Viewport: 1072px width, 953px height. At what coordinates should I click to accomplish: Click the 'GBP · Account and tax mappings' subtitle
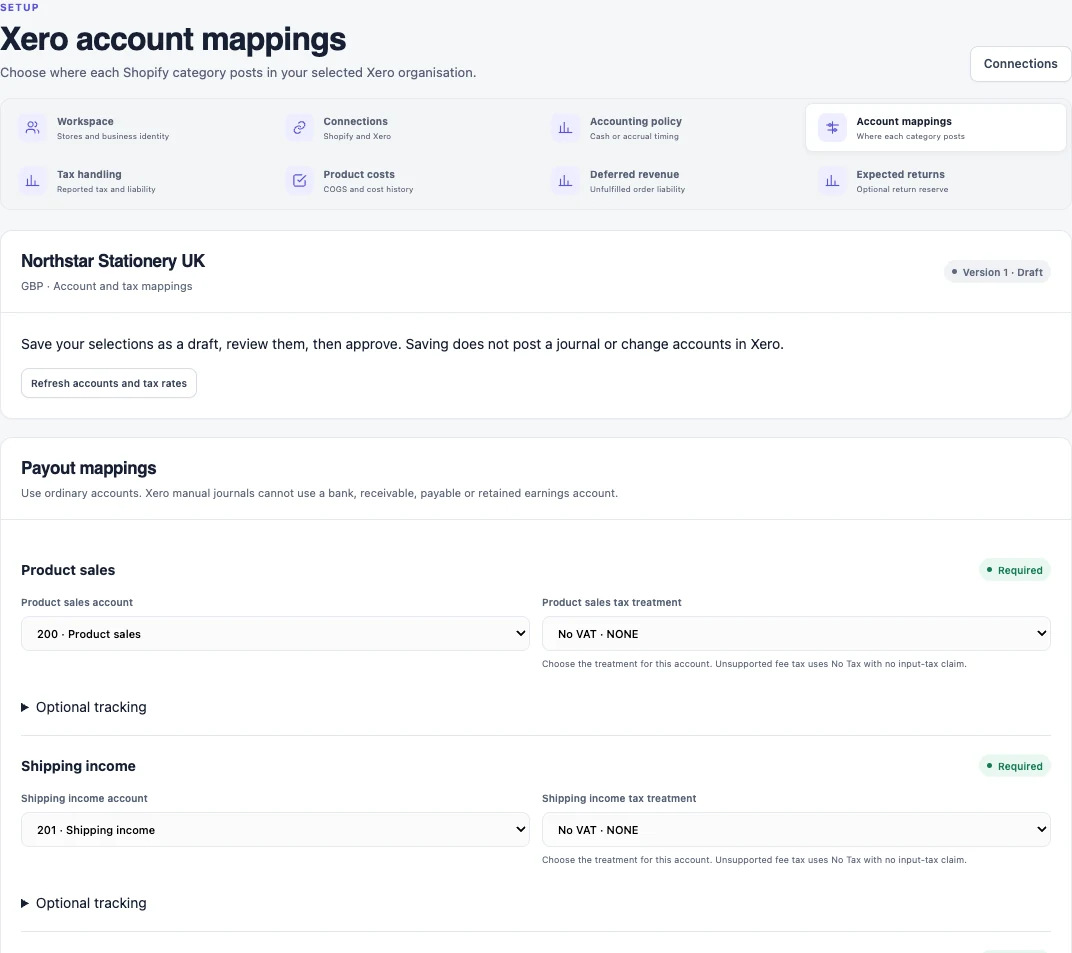(x=107, y=286)
